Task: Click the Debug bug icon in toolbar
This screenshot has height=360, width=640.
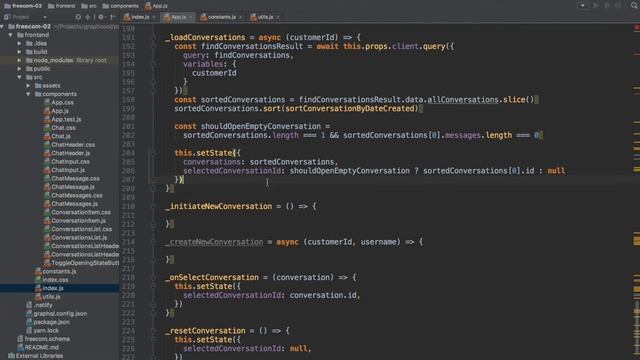Action: tap(607, 6)
